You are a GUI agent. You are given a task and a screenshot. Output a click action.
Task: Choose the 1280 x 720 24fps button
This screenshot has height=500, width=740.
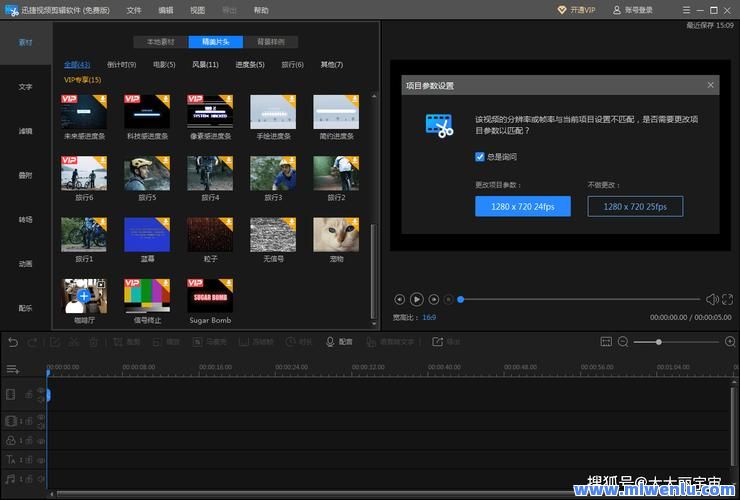pyautogui.click(x=522, y=206)
